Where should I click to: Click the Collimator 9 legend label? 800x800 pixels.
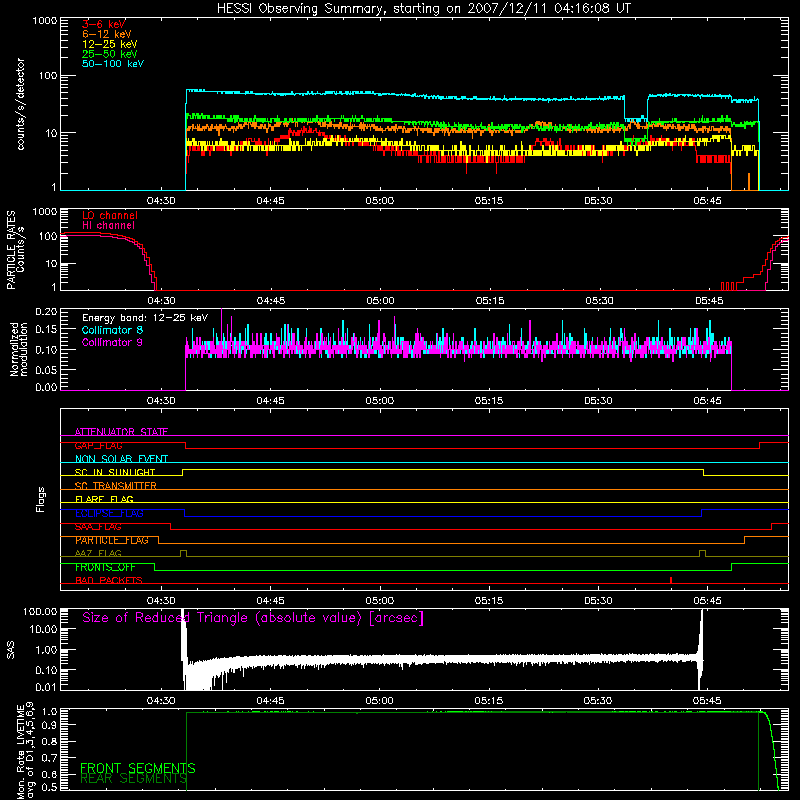(x=112, y=342)
